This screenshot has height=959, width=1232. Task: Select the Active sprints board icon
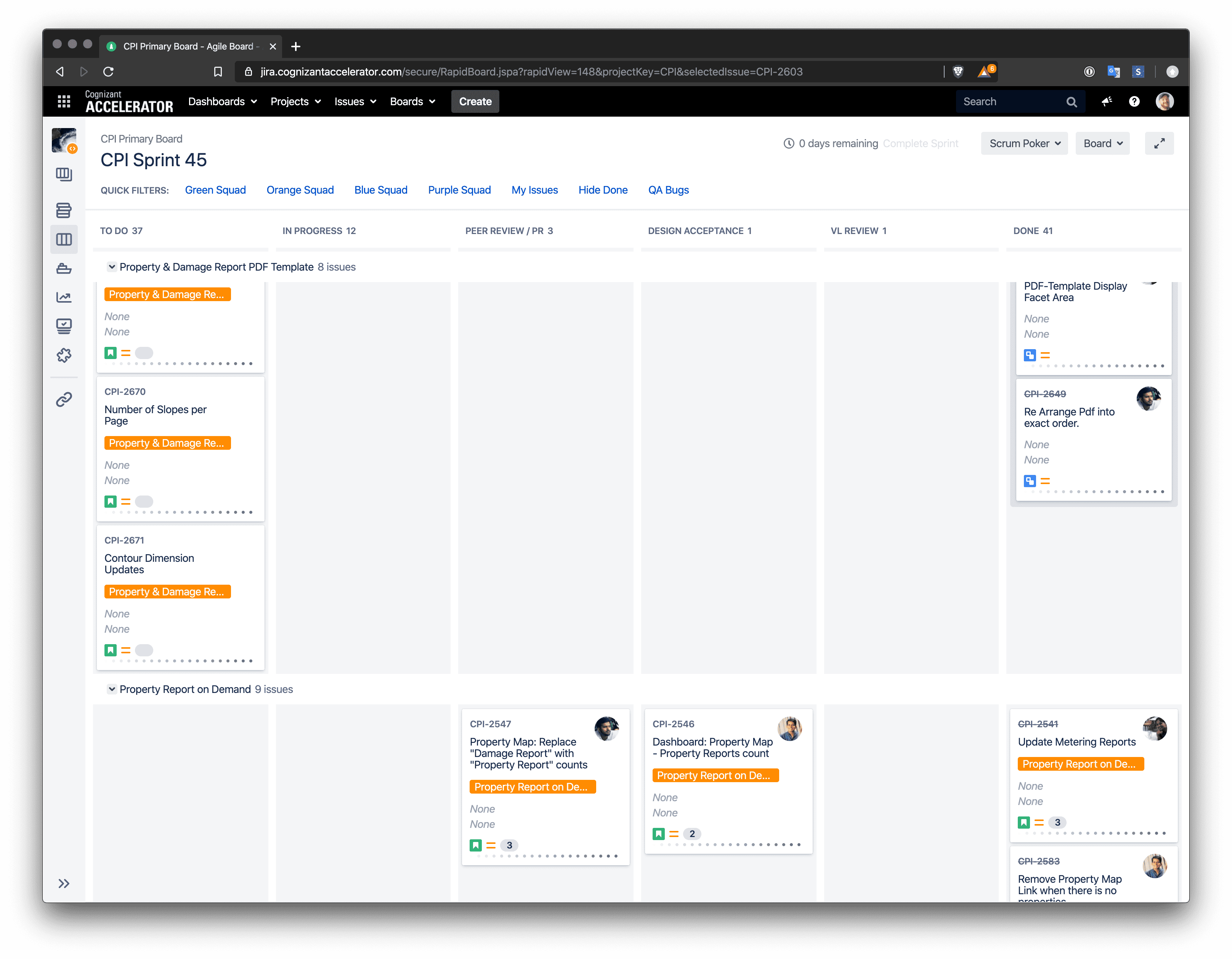64,240
